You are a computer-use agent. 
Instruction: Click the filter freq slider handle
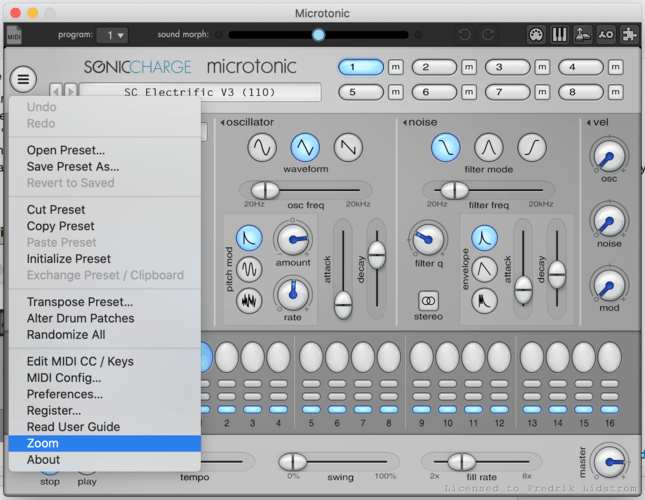click(x=455, y=190)
